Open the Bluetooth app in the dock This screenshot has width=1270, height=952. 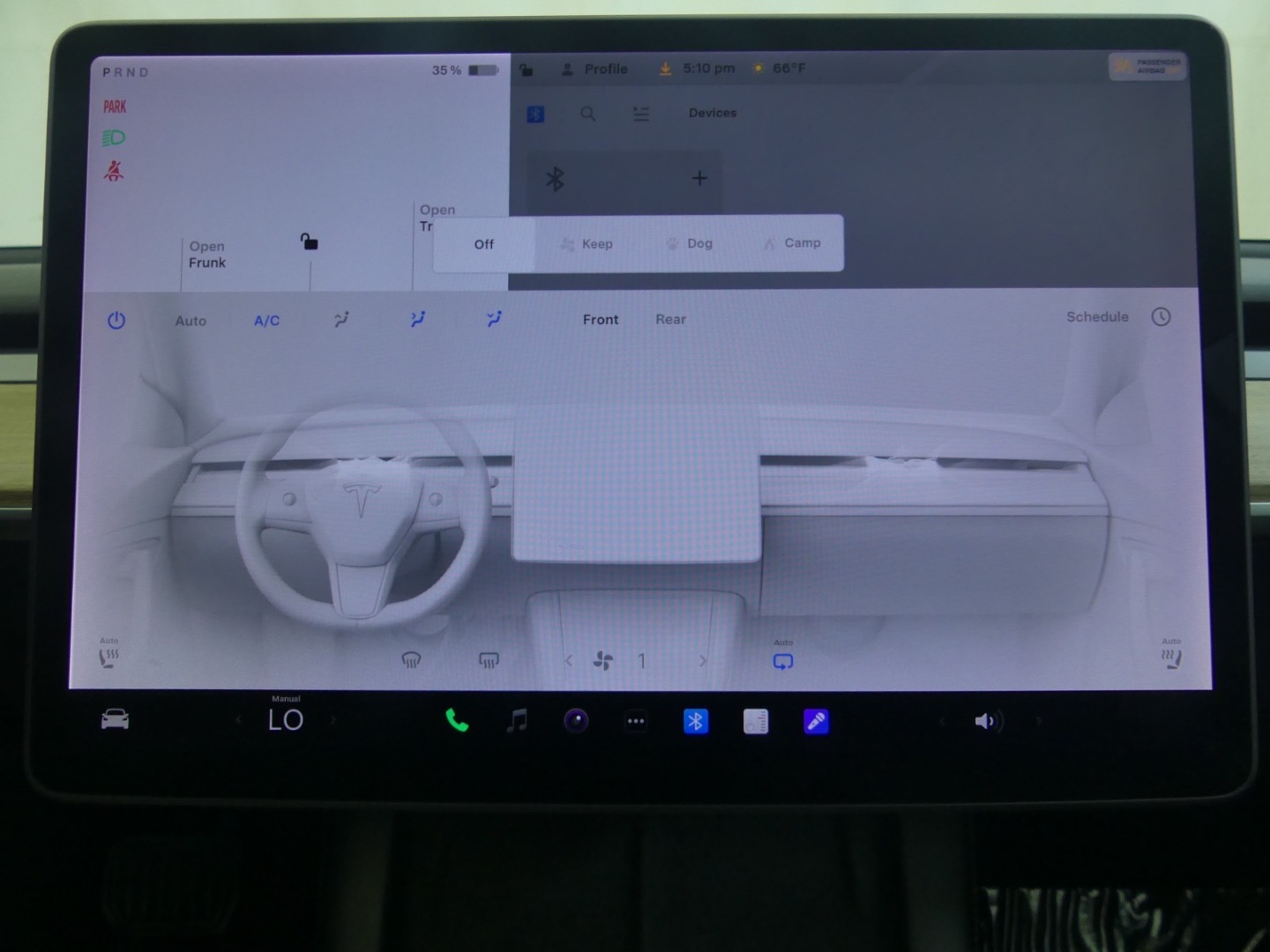tap(696, 721)
